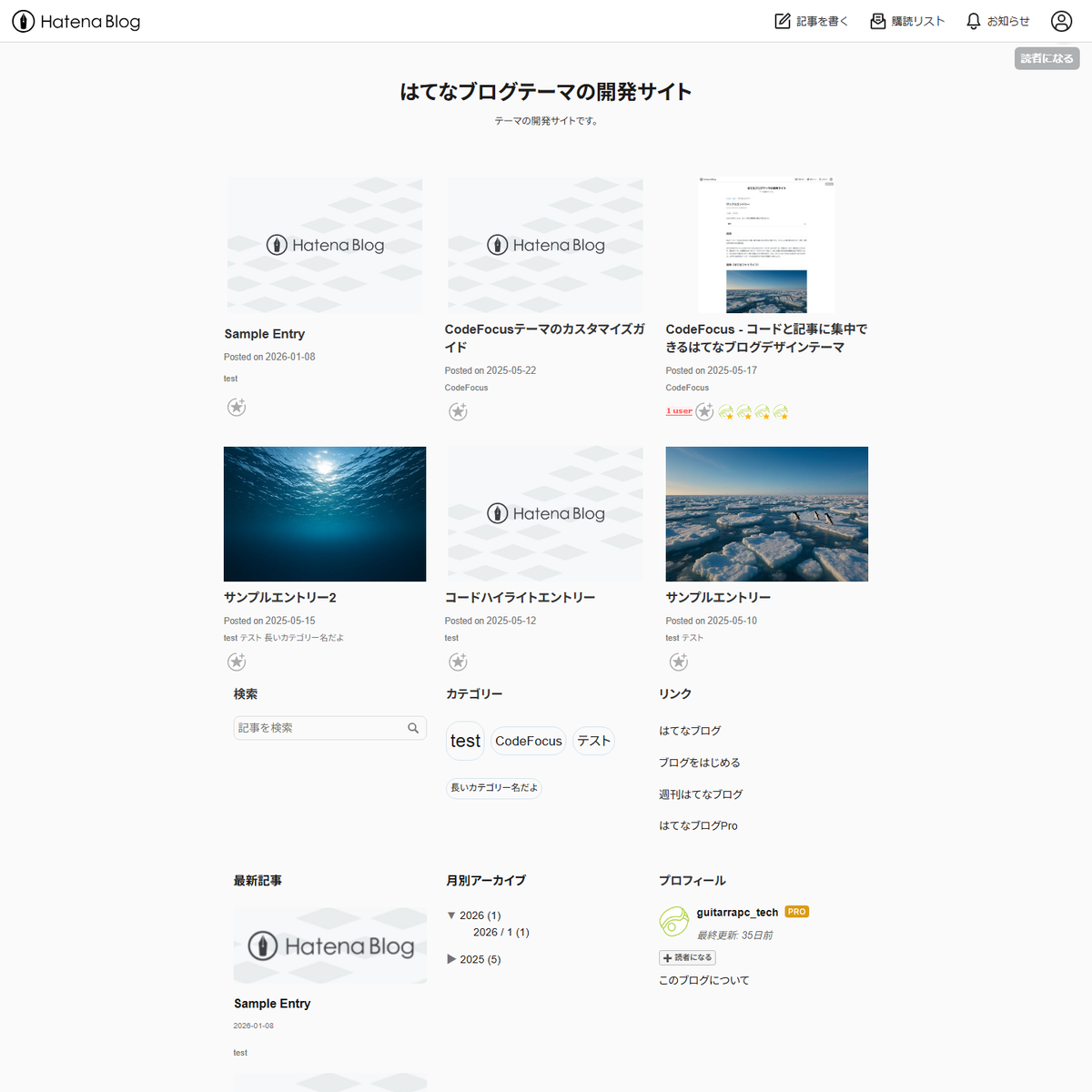Add a star to CodeFocusテーマのカスタマイズガイド card

(458, 411)
